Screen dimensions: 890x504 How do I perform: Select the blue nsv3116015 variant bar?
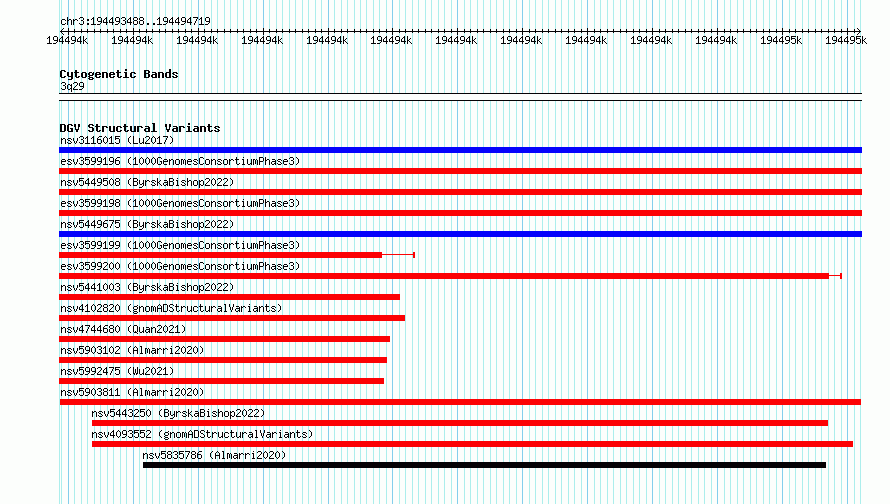(x=460, y=150)
